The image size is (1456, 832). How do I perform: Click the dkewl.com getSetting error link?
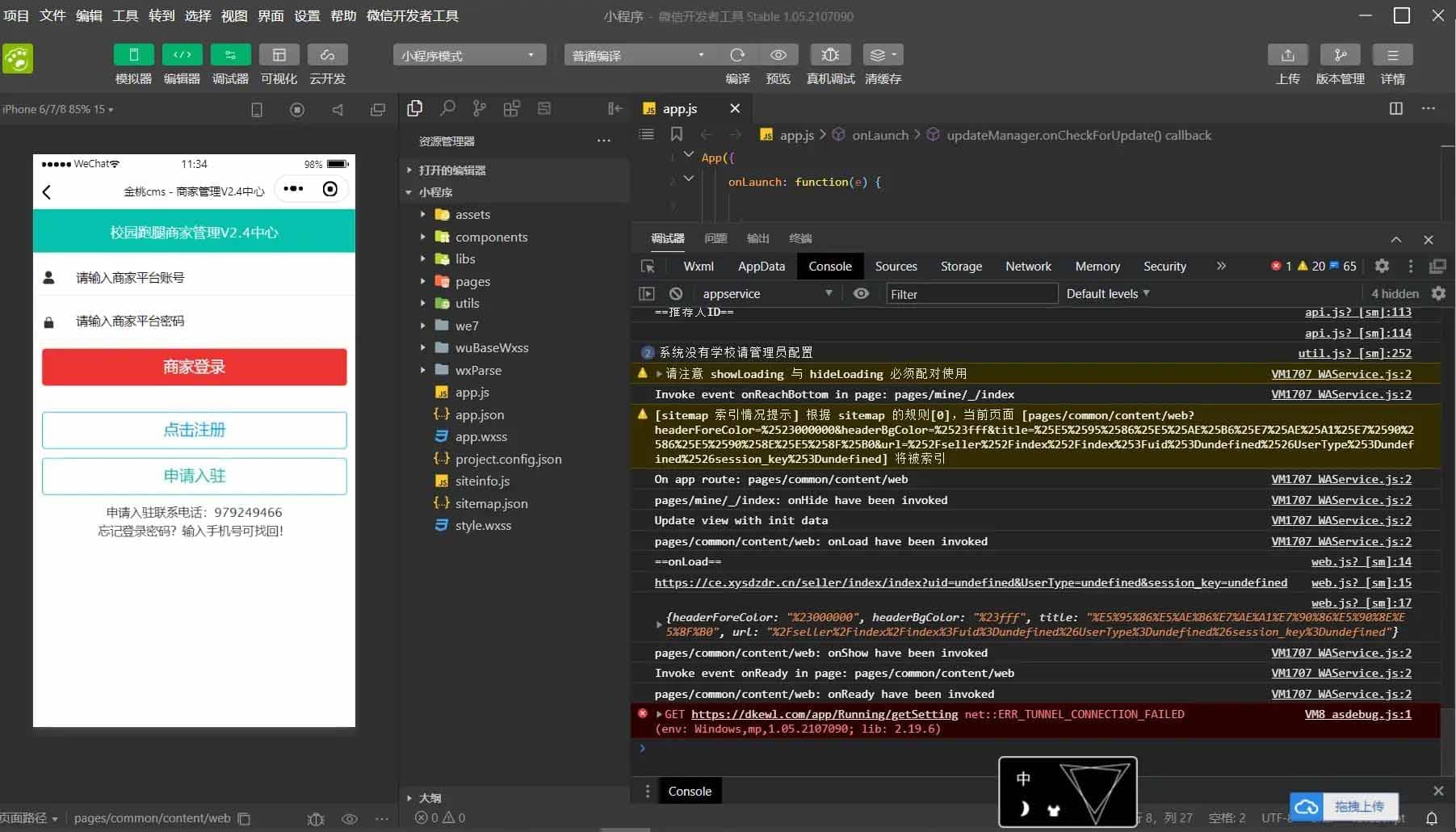(x=824, y=714)
